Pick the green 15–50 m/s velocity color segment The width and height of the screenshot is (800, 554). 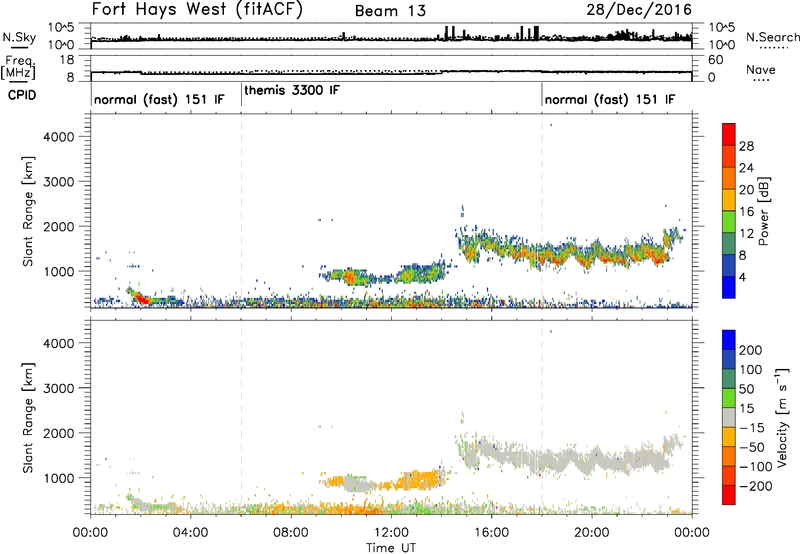pyautogui.click(x=729, y=398)
